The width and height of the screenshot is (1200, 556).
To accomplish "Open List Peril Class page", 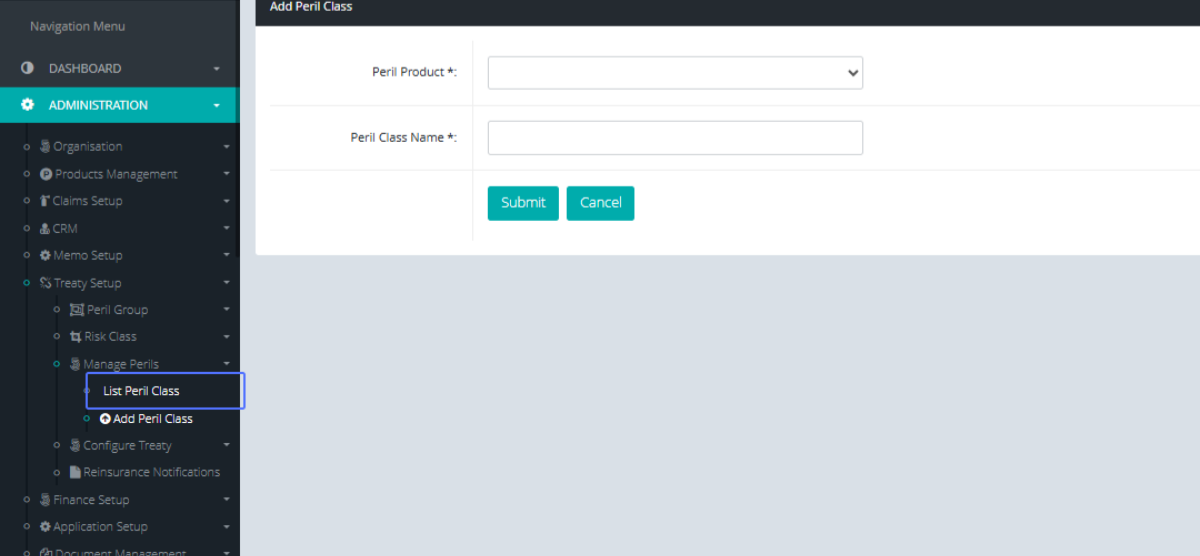I will pos(141,391).
